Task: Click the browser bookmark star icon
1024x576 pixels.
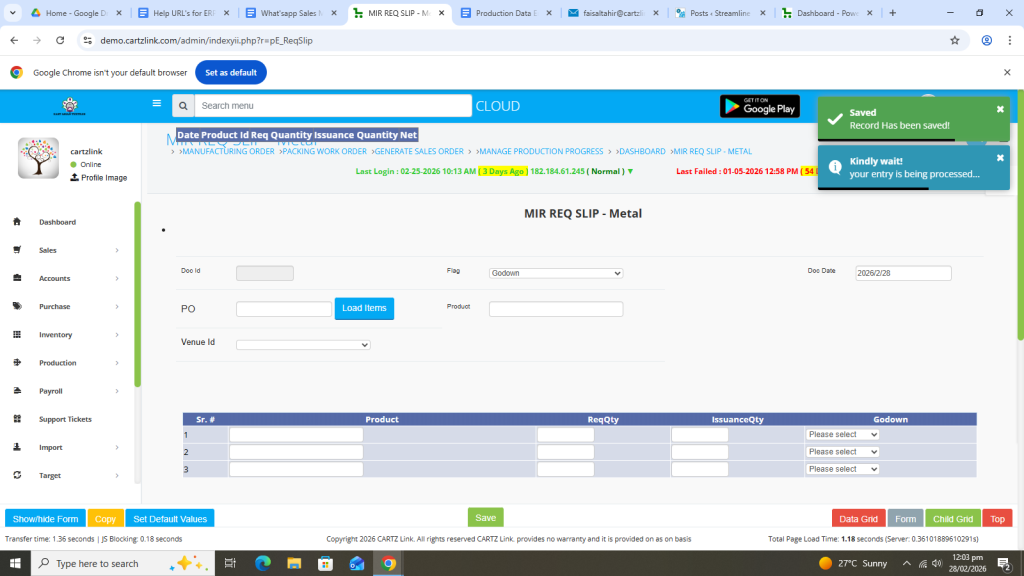Action: point(954,40)
